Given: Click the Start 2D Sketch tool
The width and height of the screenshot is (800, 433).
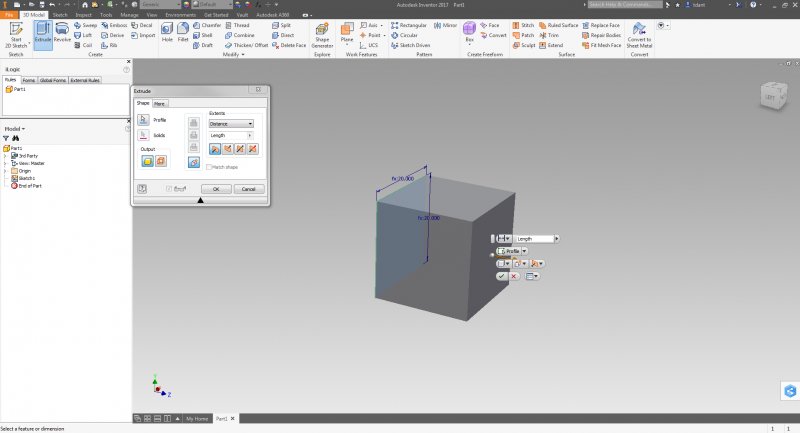Looking at the screenshot, I should pyautogui.click(x=16, y=35).
